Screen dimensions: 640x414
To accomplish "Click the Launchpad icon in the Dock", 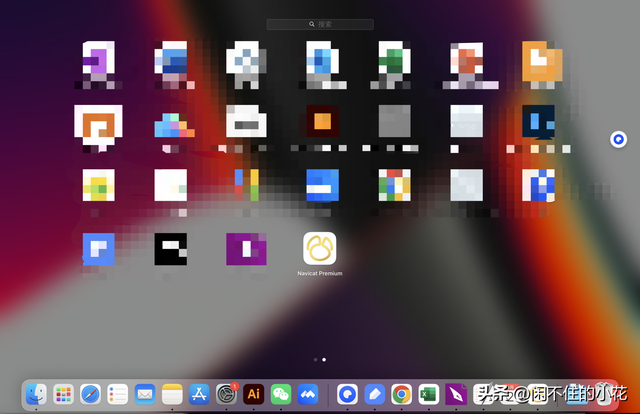I will 63,394.
